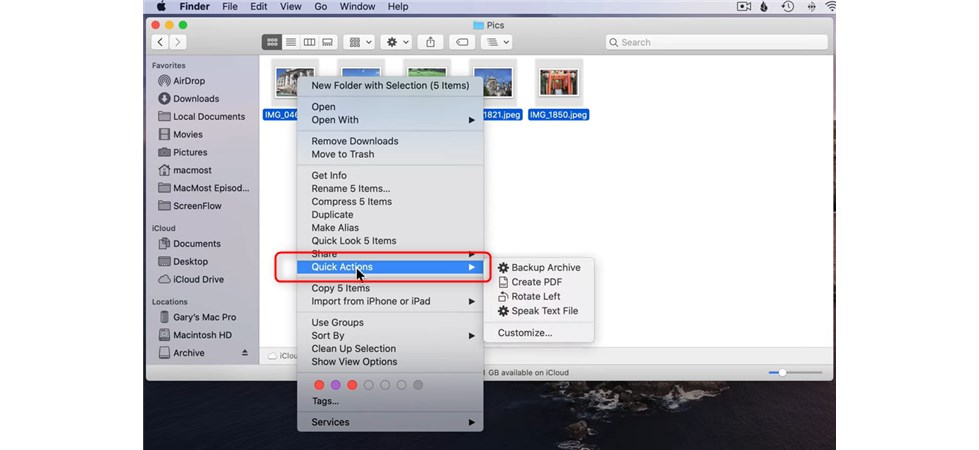Adjust the icon size slider
979x450 pixels.
783,372
